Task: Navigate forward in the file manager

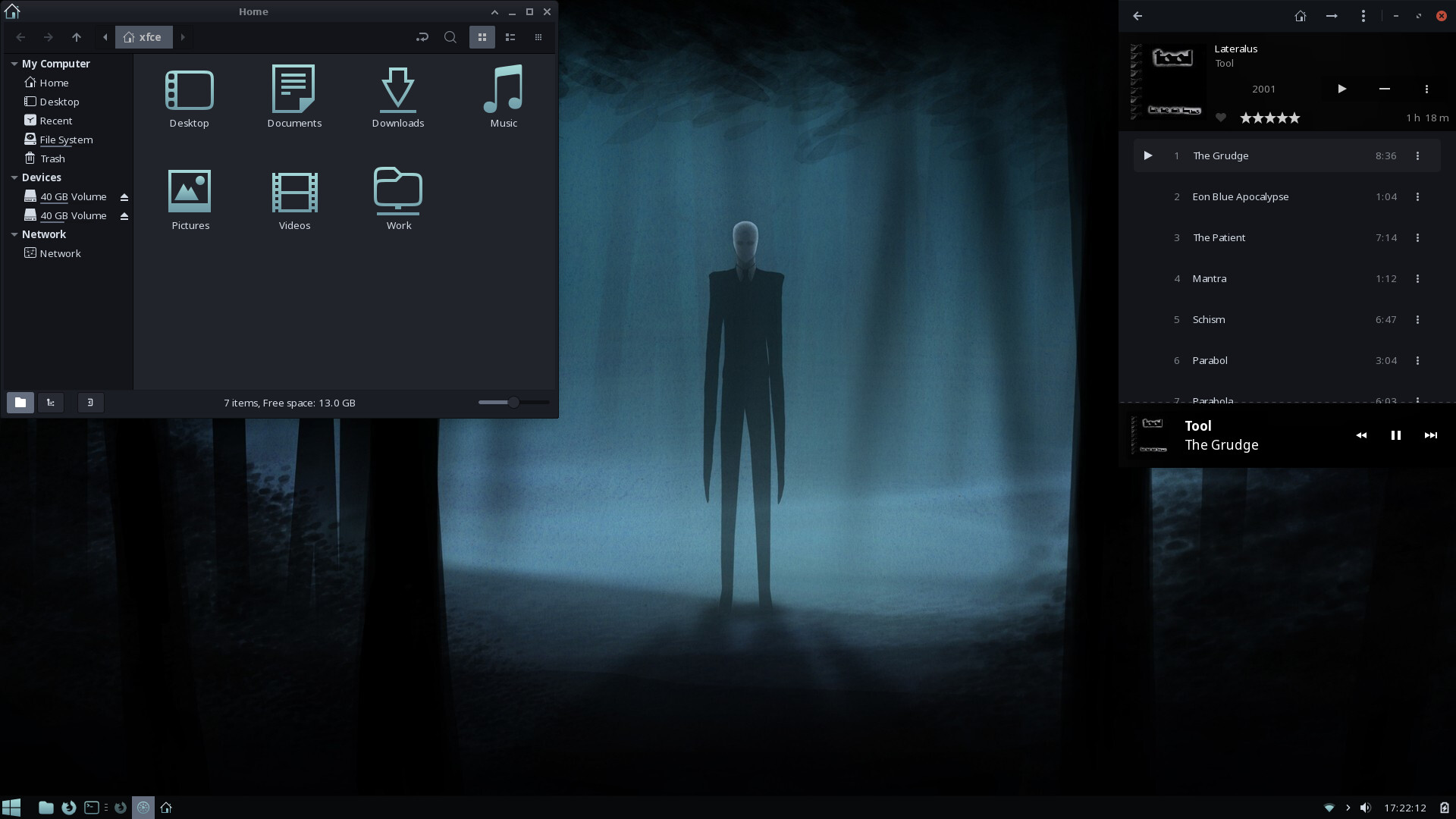Action: click(x=48, y=37)
